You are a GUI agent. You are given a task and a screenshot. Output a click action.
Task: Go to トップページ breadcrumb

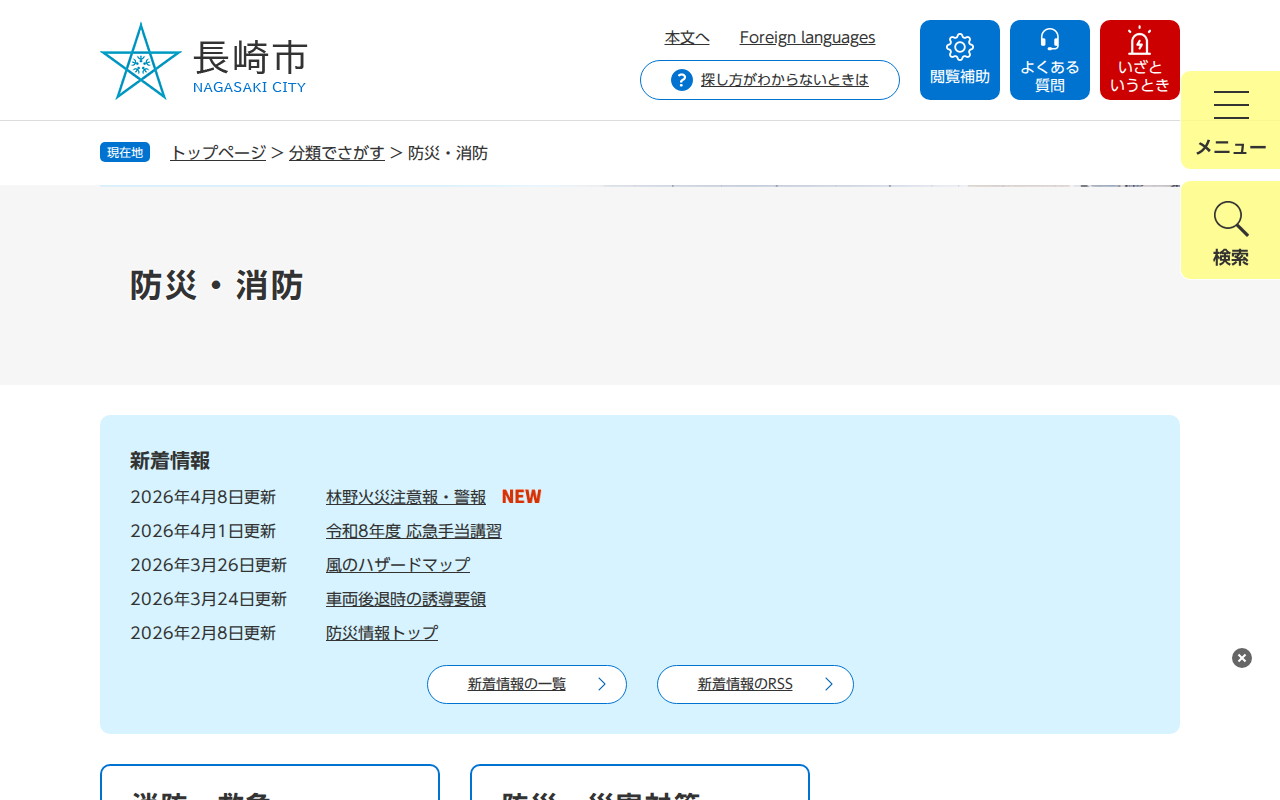[x=218, y=153]
